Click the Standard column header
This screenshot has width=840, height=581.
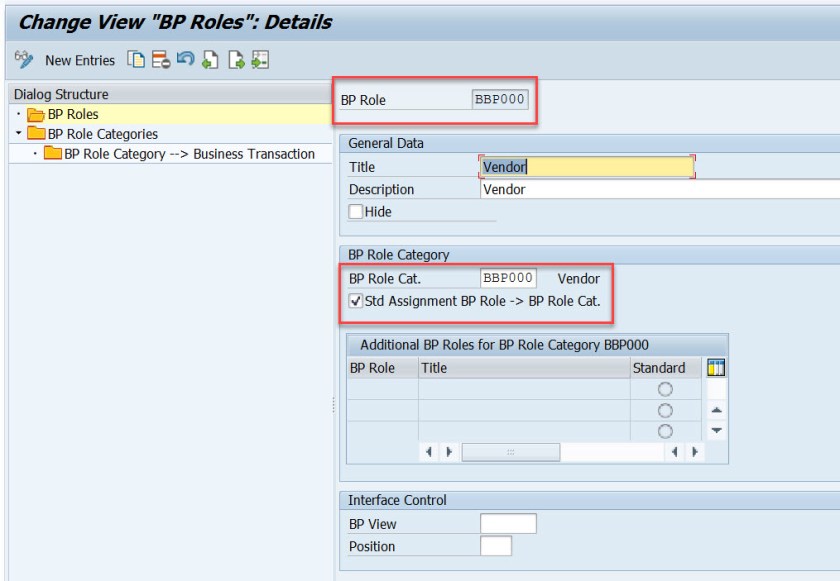point(658,367)
